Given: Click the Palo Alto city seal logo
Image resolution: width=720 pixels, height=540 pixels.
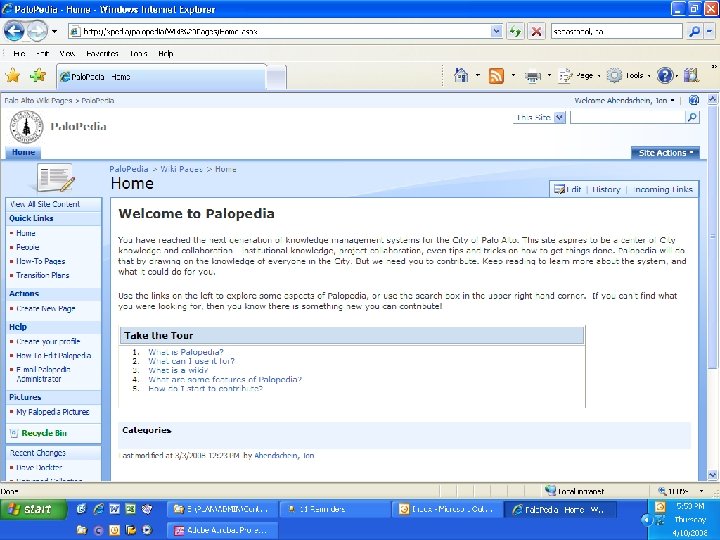Looking at the screenshot, I should [x=27, y=127].
